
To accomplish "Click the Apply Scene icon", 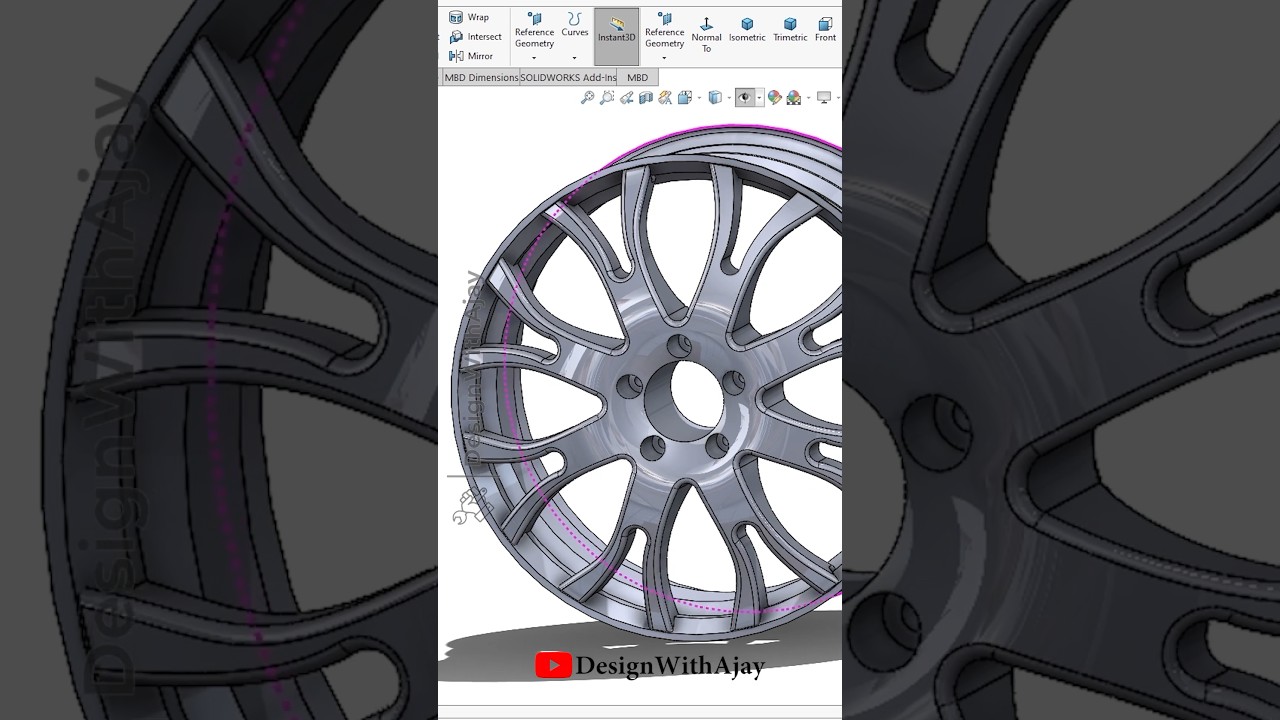I will tap(794, 98).
